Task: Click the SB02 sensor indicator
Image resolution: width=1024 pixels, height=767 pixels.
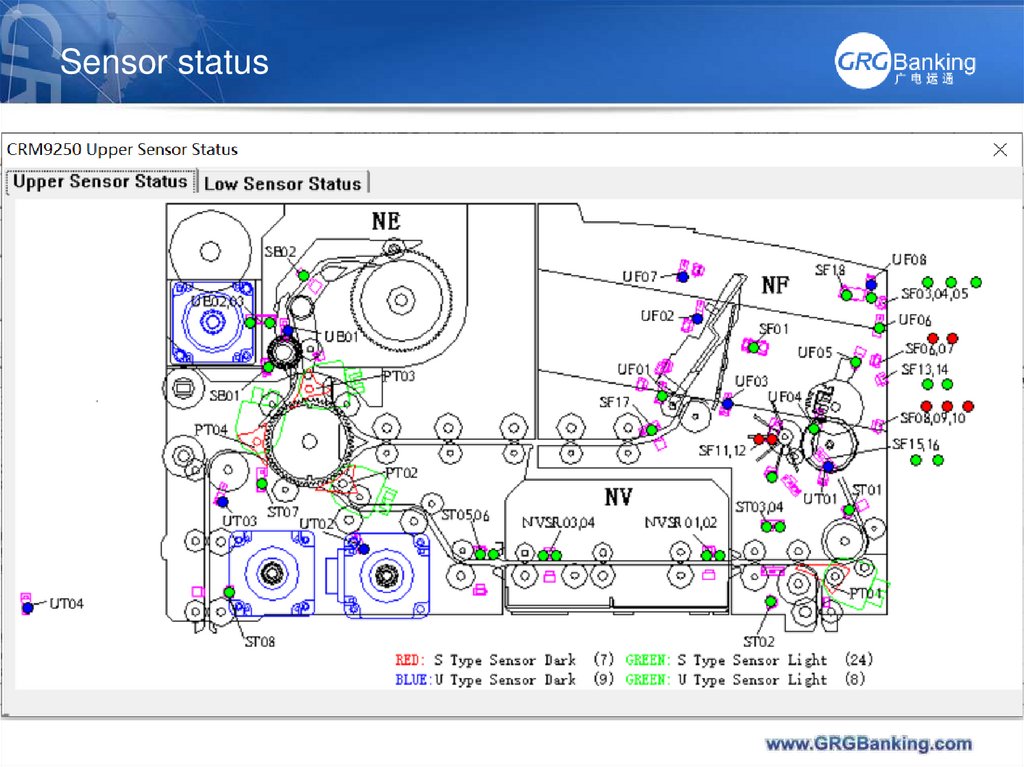Action: [303, 275]
